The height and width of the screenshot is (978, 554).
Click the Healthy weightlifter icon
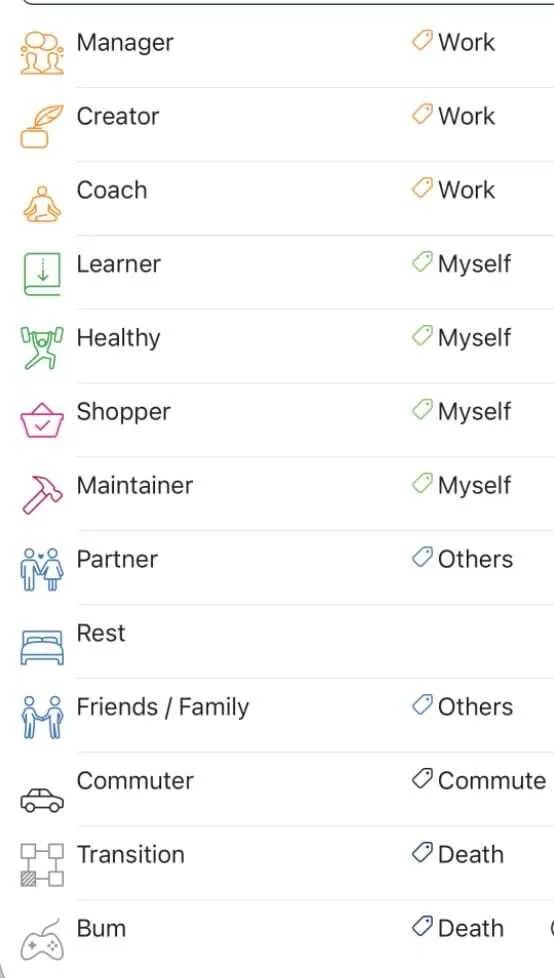[42, 348]
